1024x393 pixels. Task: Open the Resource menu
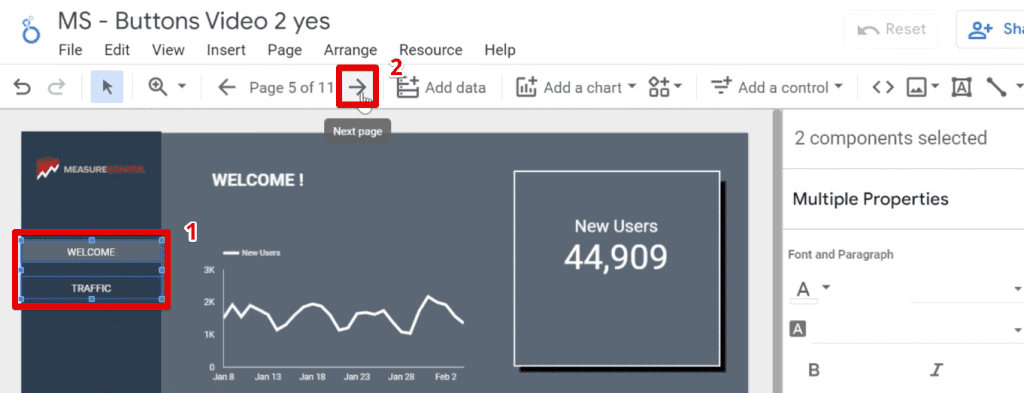click(x=431, y=50)
